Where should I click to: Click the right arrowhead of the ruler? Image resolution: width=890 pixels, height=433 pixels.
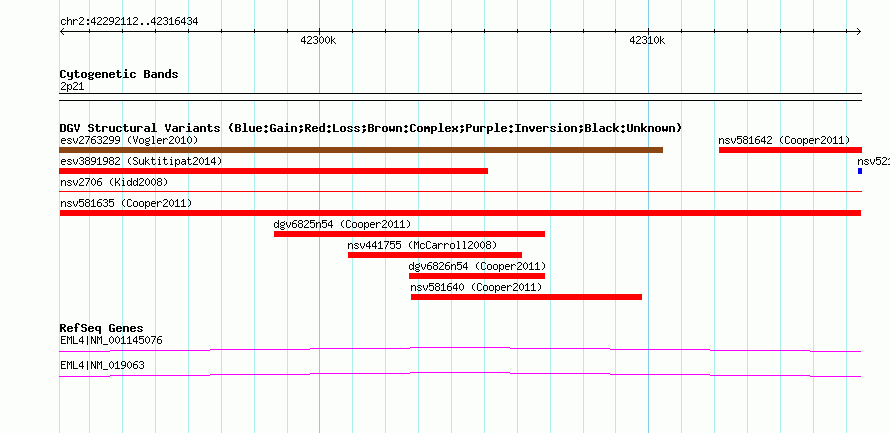coord(859,32)
